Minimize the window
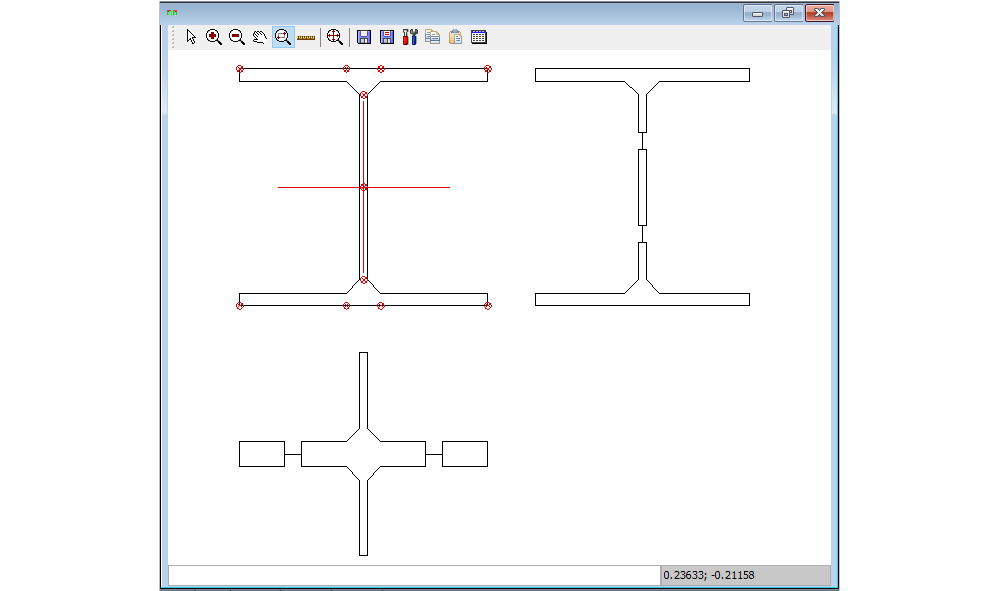This screenshot has height=591, width=1000. (758, 13)
